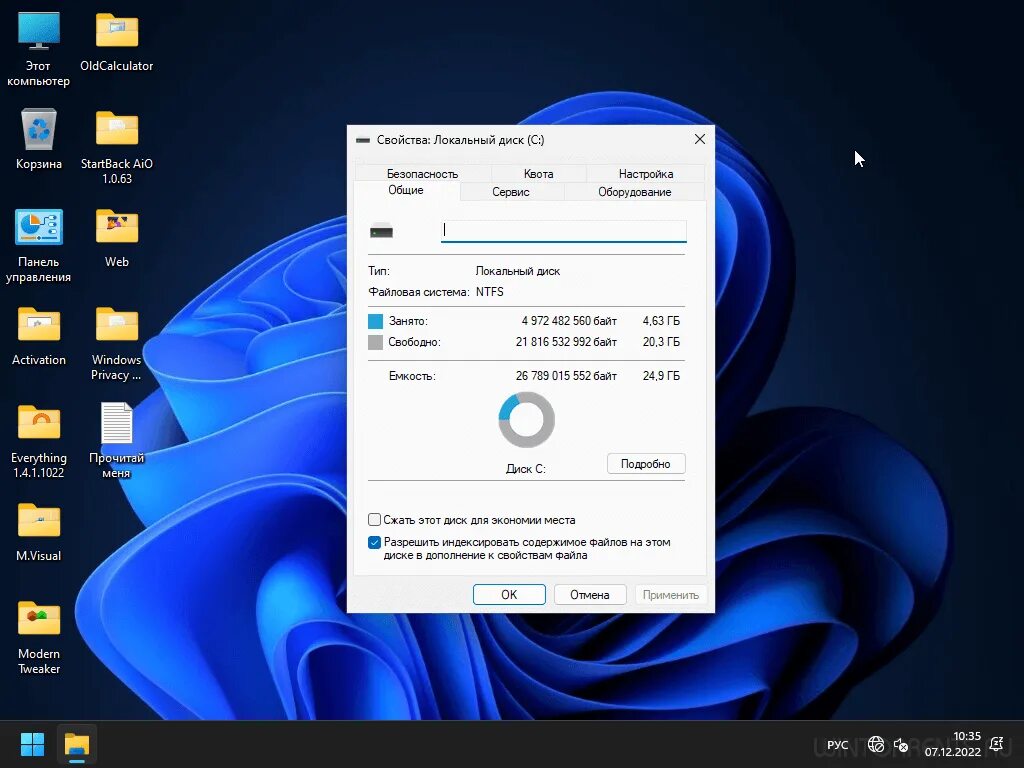
Task: Open the StartBack AiO 1.0.63 folder
Action: 116,128
